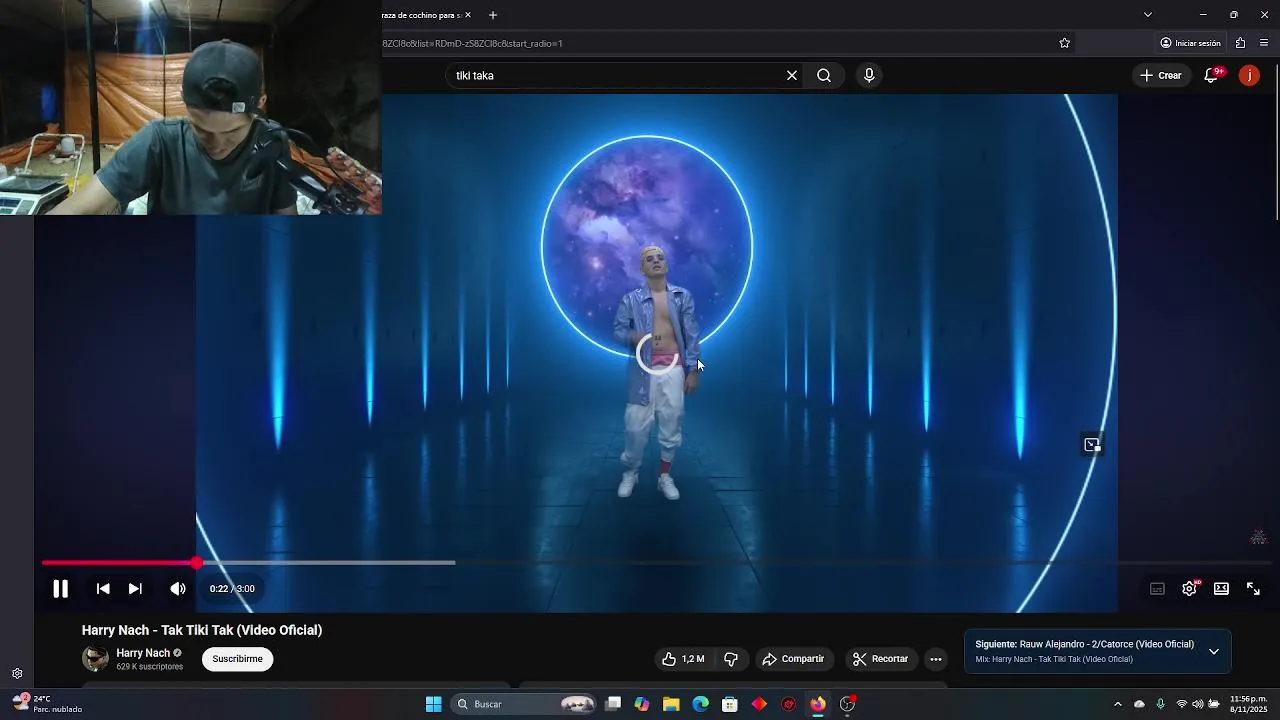Image resolution: width=1280 pixels, height=720 pixels.
Task: Open the taskbar clock and date
Action: (1248, 704)
